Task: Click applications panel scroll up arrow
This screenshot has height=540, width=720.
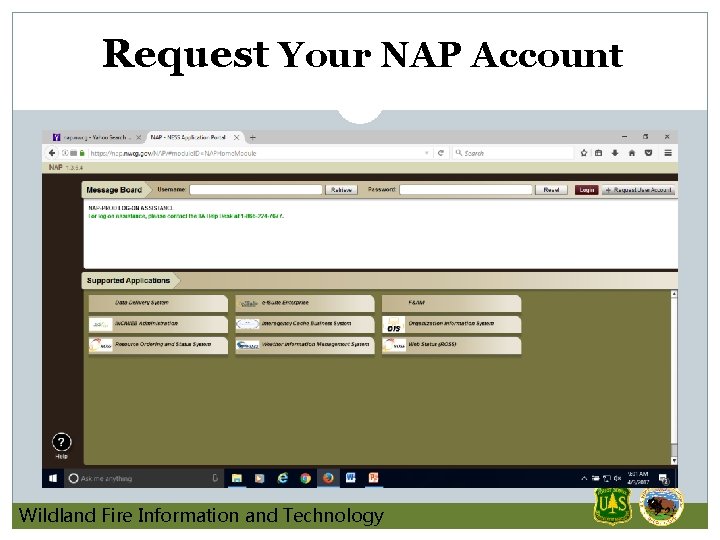Action: [x=674, y=293]
